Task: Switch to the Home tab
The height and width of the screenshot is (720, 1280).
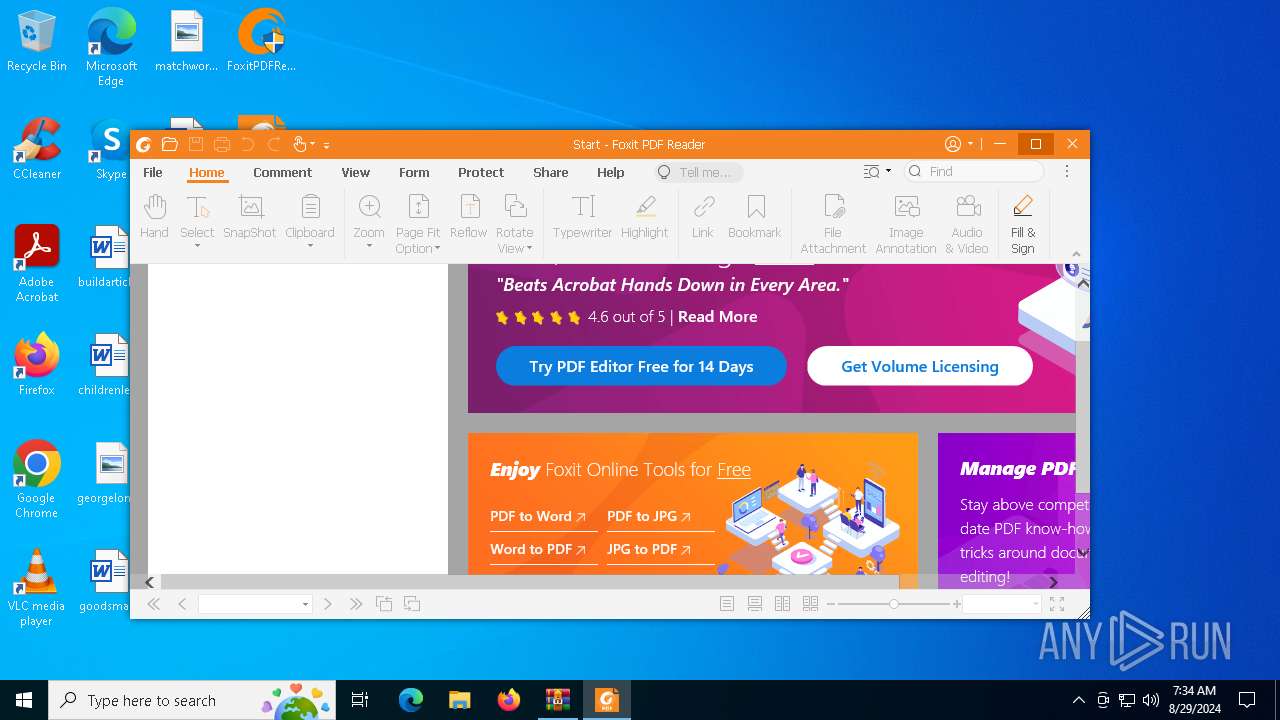Action: click(207, 172)
